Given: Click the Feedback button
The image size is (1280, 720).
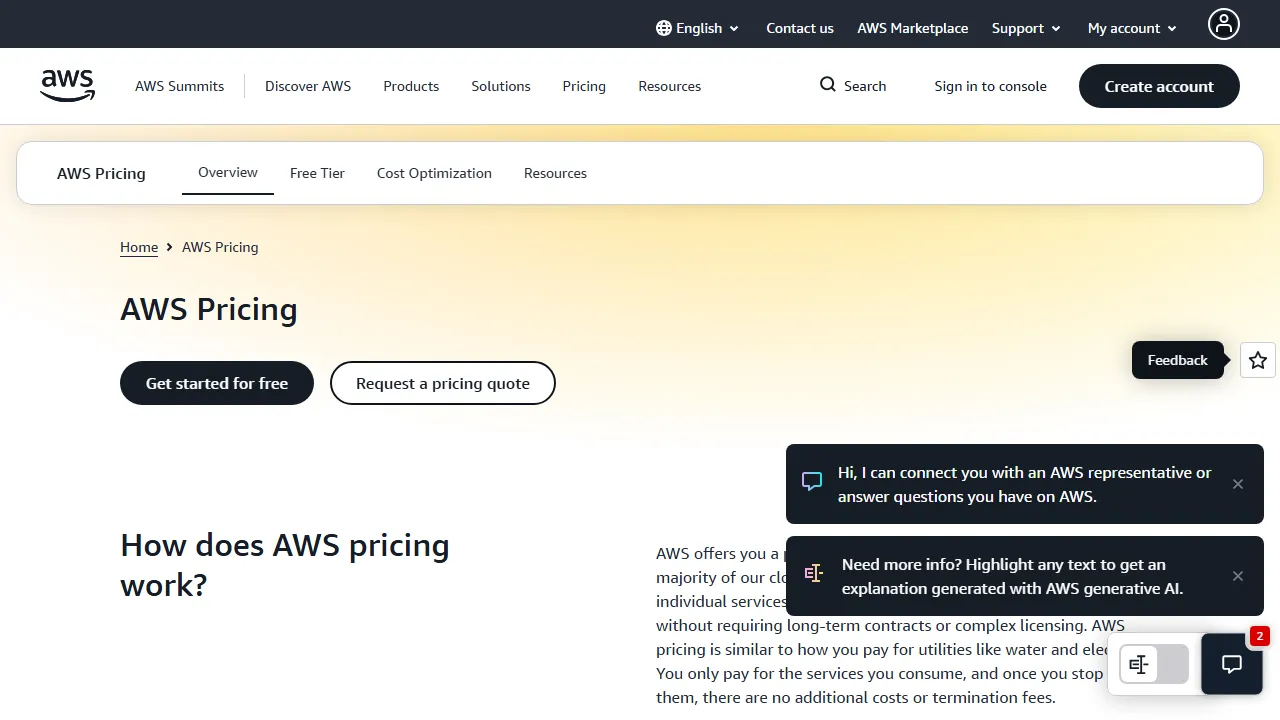Looking at the screenshot, I should [1178, 360].
